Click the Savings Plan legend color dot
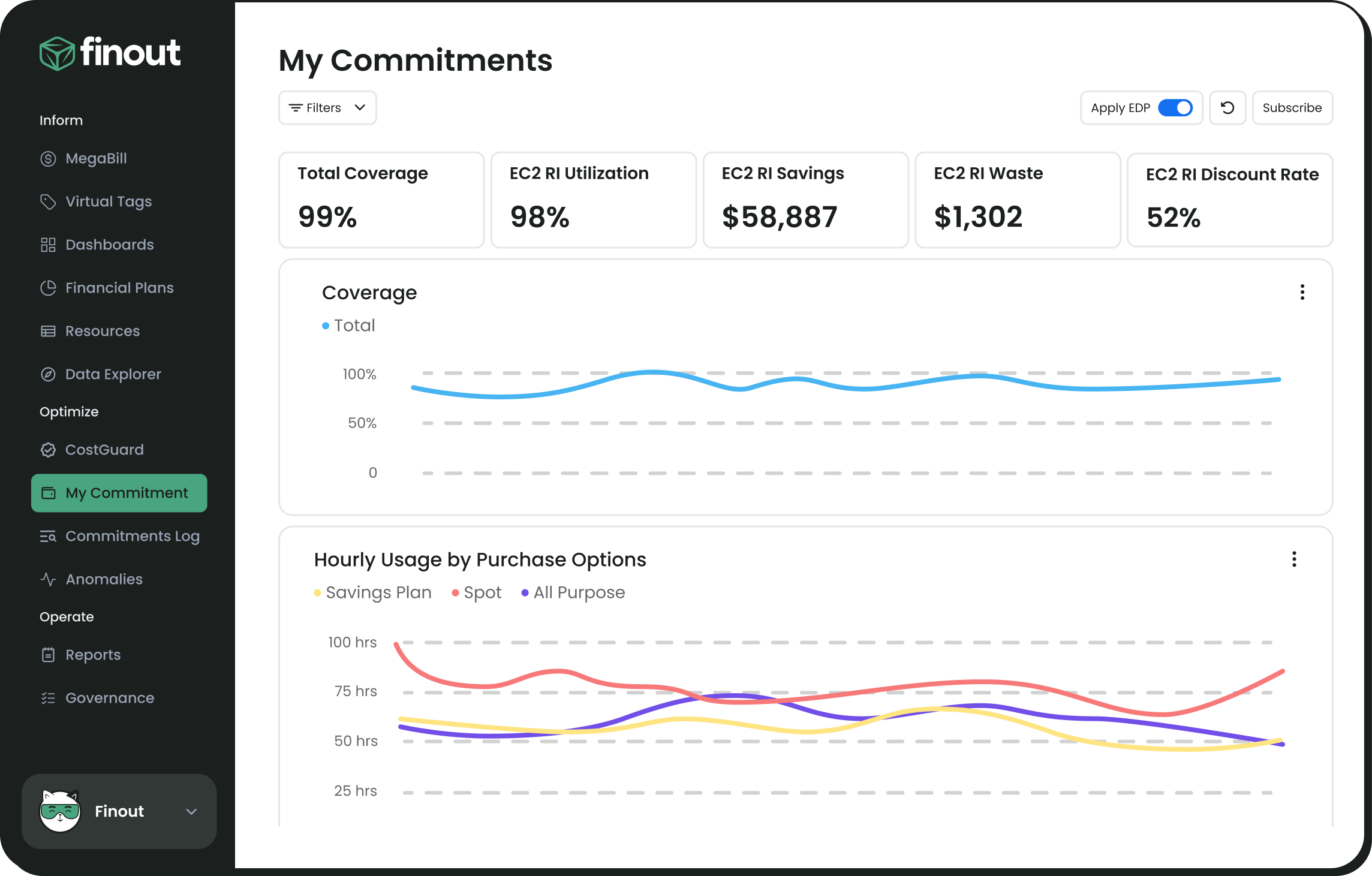Screen dimensions: 1372x876 [318, 592]
